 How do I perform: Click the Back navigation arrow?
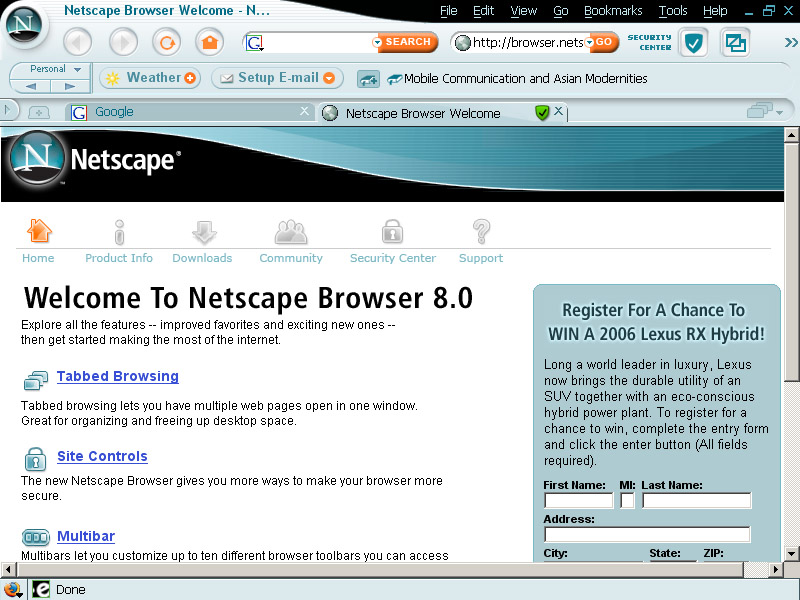tap(77, 42)
